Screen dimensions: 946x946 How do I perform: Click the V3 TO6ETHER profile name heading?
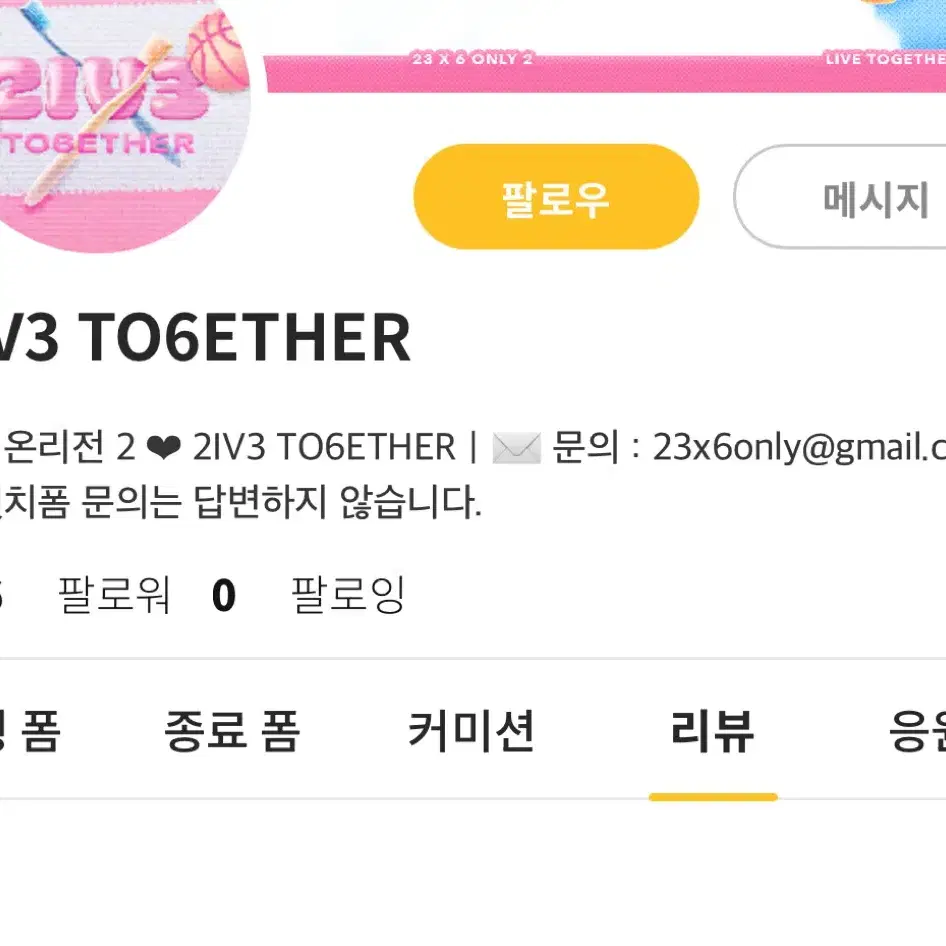[x=205, y=337]
